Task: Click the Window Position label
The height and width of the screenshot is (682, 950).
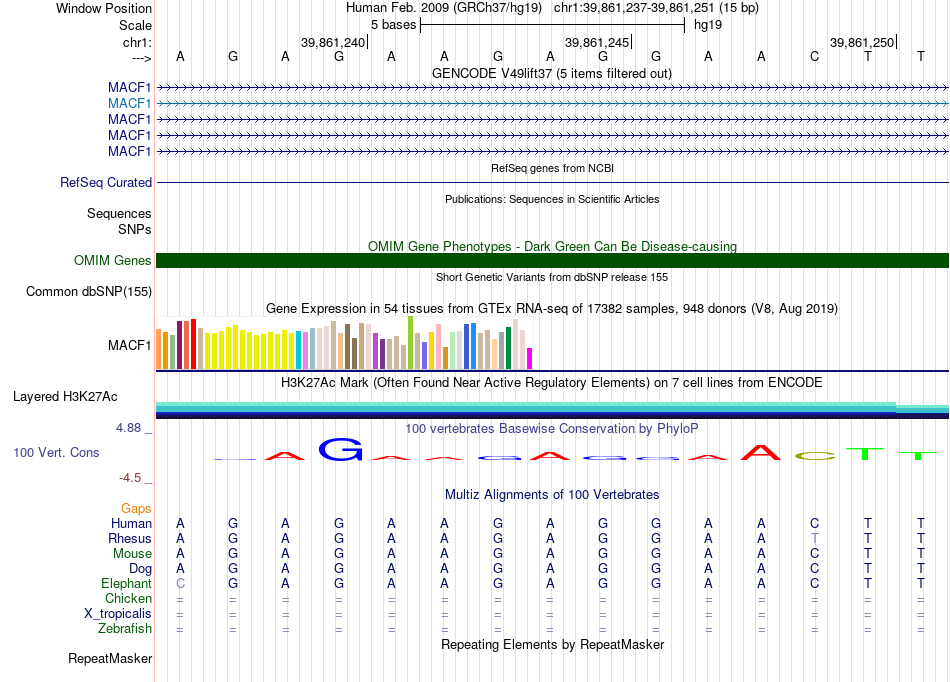Action: 104,8
